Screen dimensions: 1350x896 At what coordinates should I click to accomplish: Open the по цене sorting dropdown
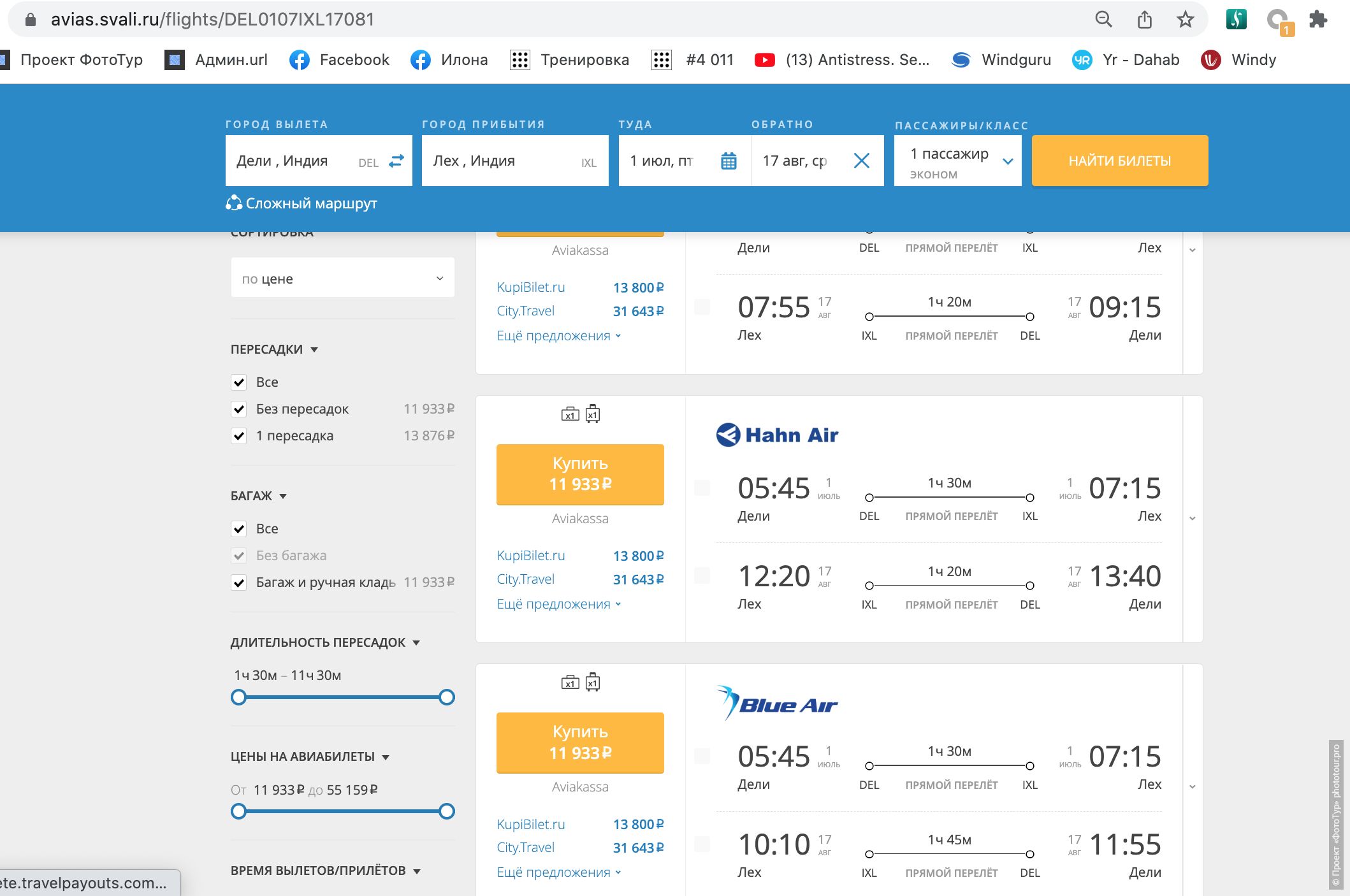pyautogui.click(x=342, y=278)
